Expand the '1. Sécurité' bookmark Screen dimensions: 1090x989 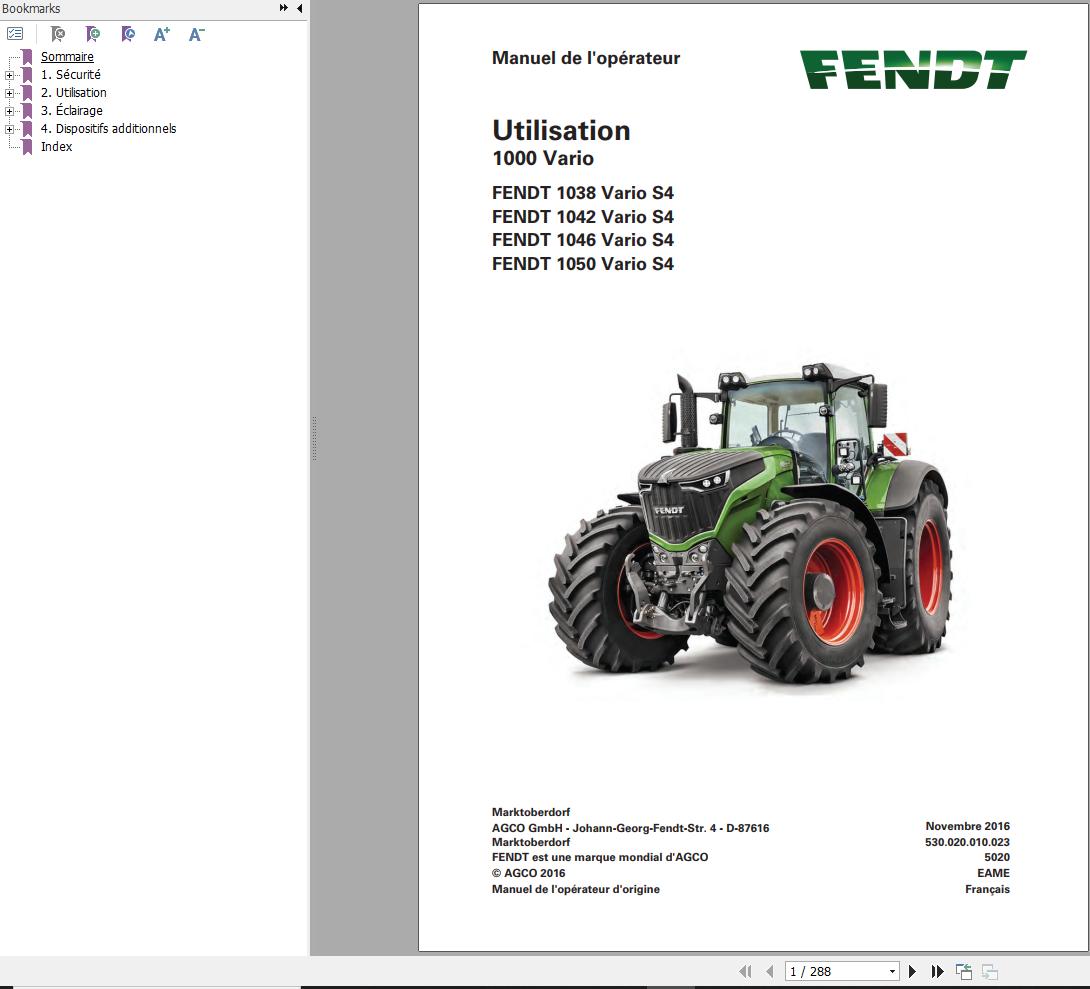[x=9, y=75]
